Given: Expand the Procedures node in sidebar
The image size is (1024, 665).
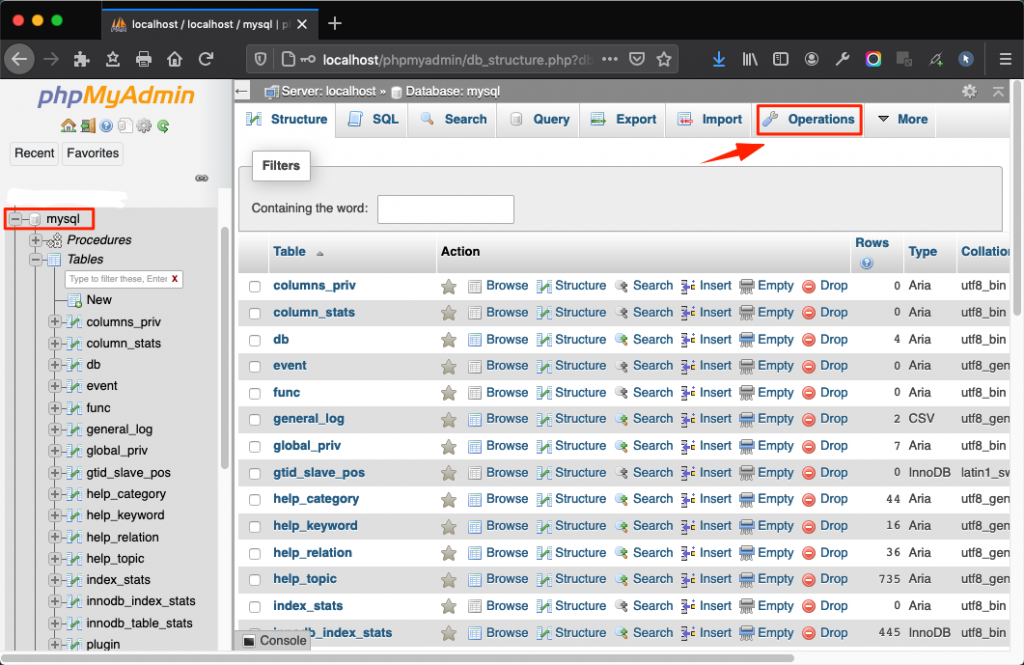Looking at the screenshot, I should click(x=35, y=240).
